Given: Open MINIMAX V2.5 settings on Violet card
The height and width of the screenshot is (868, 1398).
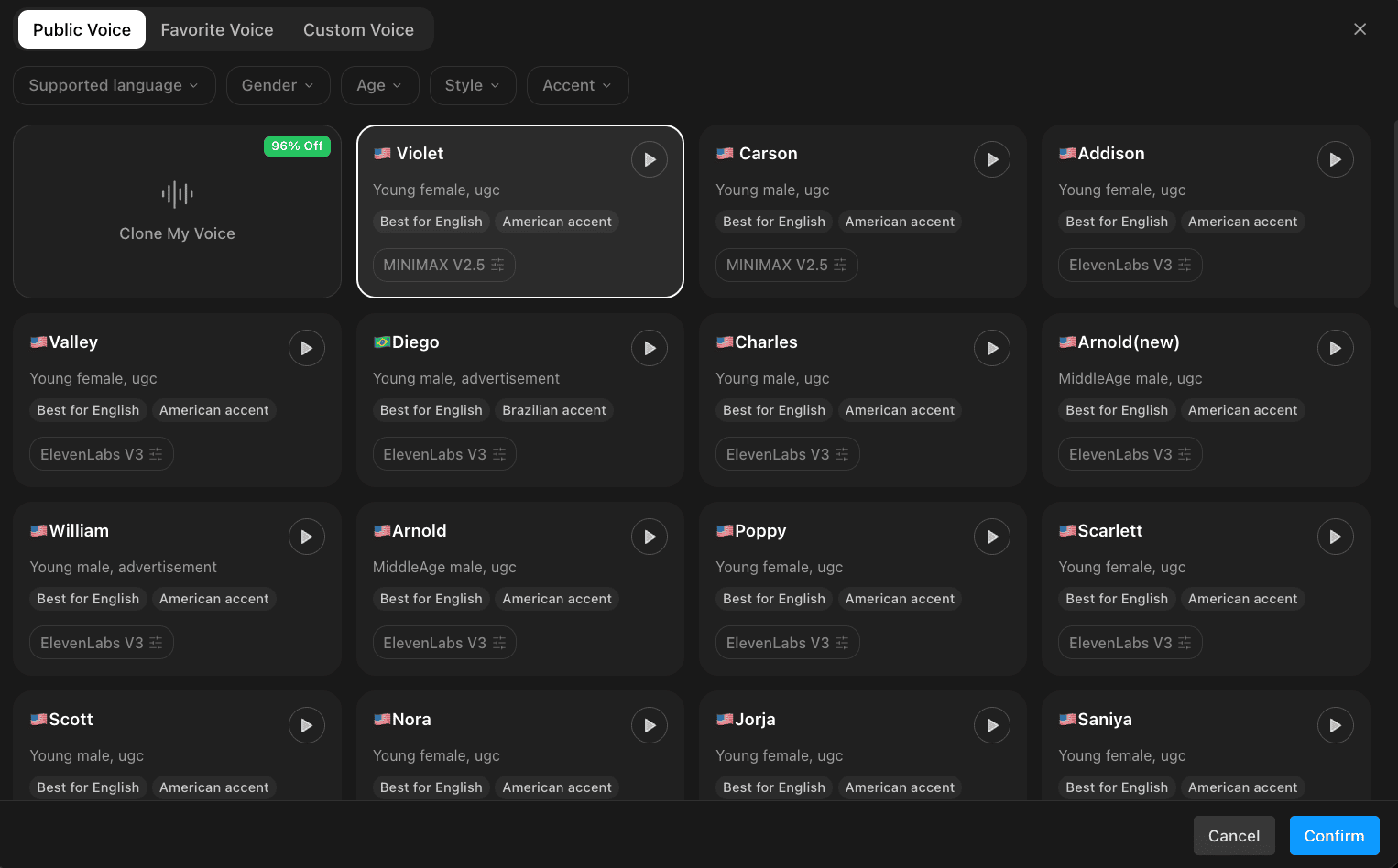Looking at the screenshot, I should coord(497,265).
